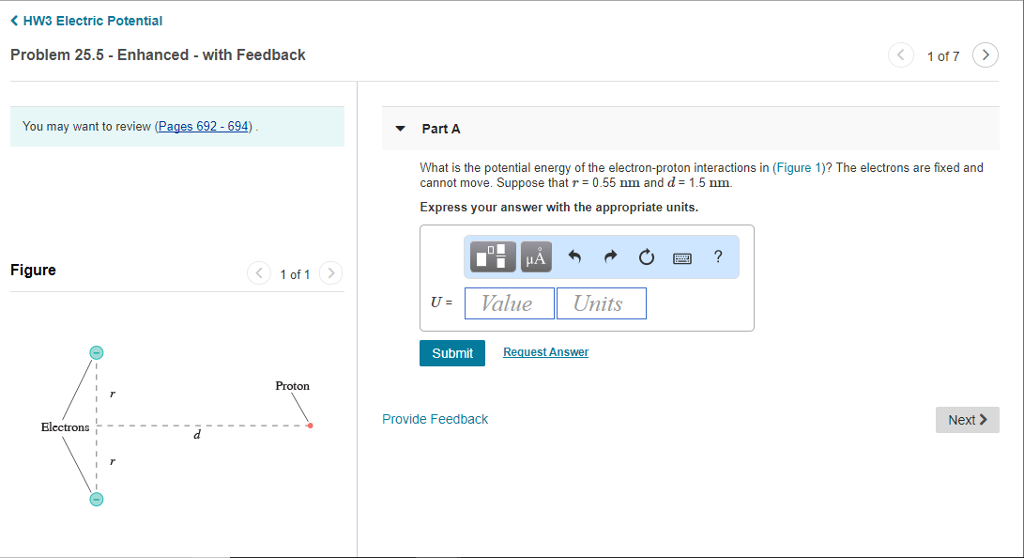Screen dimensions: 1024x558
Task: Collapse the Part A section triangle
Action: point(400,129)
